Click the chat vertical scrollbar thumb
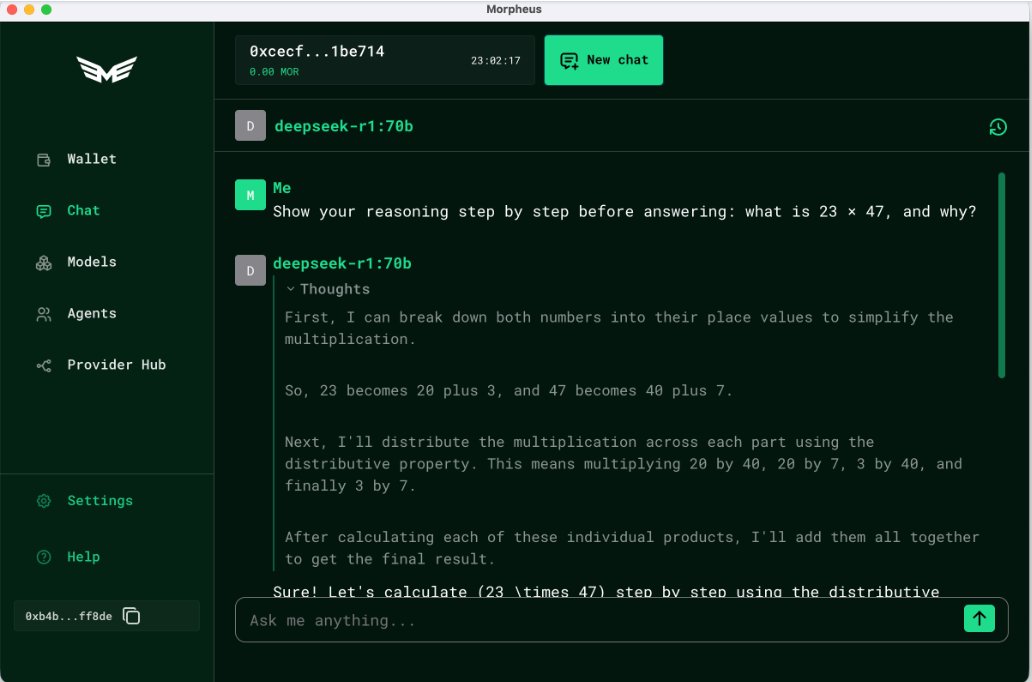This screenshot has height=682, width=1032. pyautogui.click(x=1002, y=275)
